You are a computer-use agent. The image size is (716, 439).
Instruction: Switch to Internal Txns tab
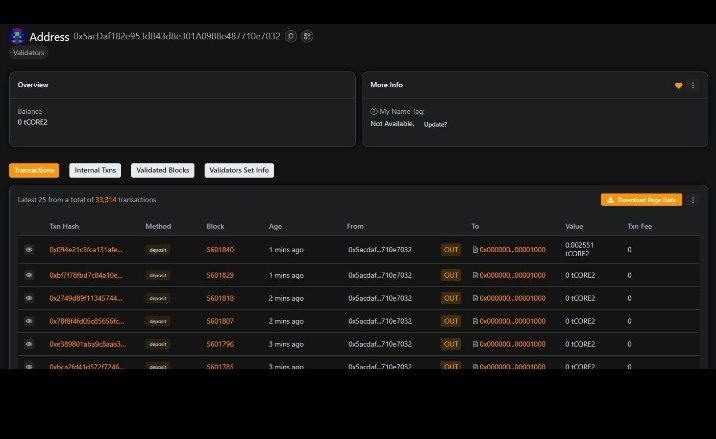point(95,170)
